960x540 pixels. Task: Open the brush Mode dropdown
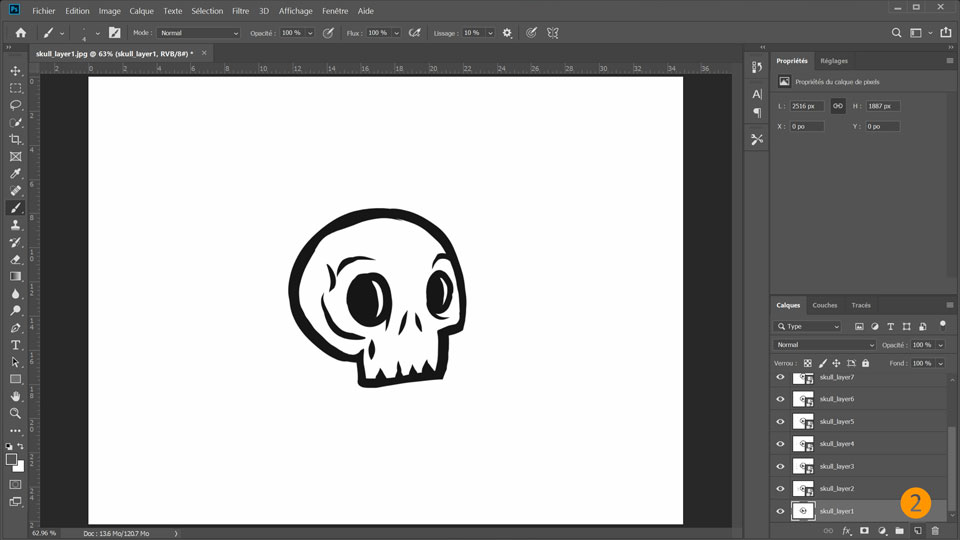tap(198, 33)
